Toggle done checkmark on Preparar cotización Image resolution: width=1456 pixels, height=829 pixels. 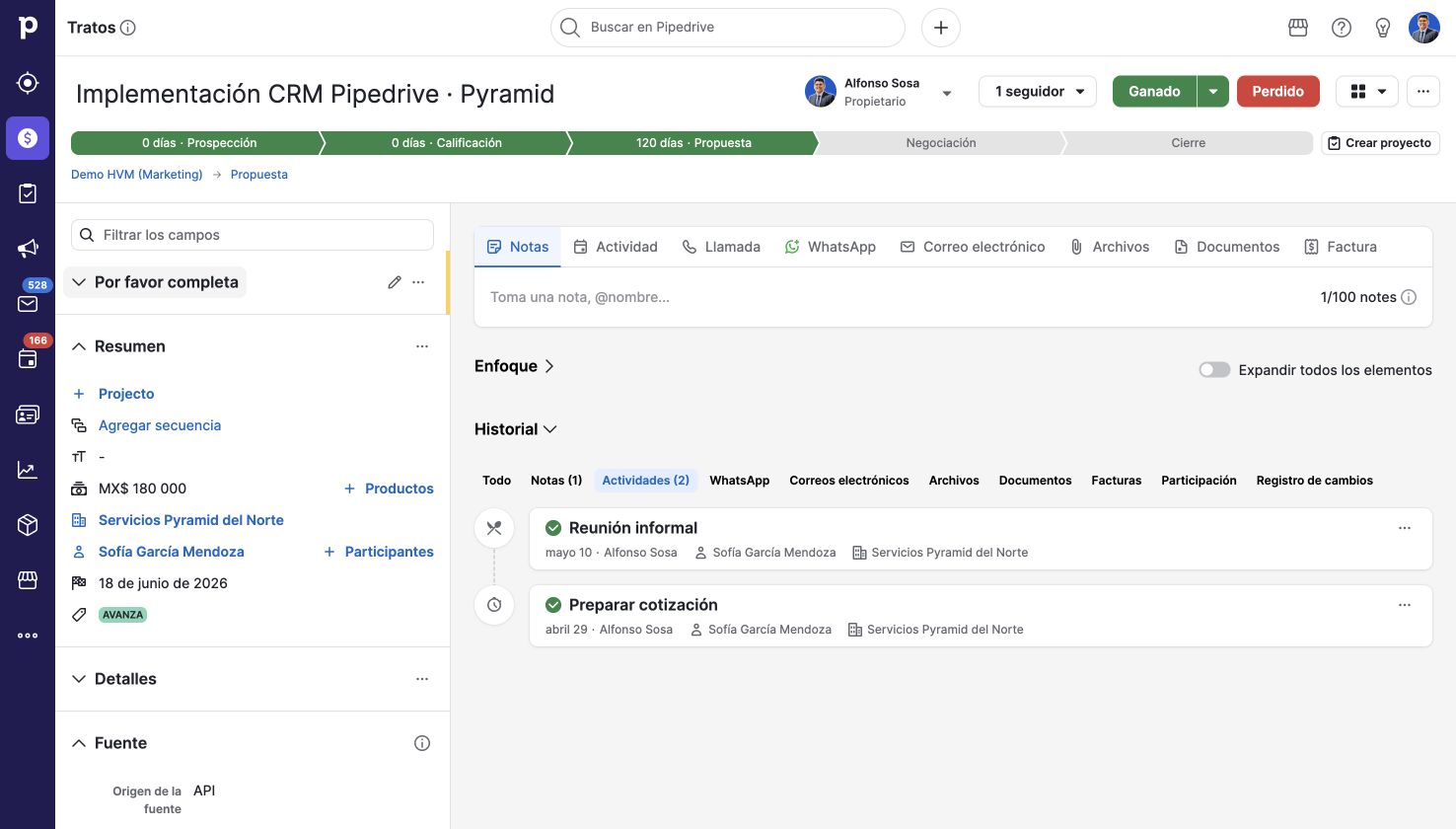pyautogui.click(x=553, y=605)
